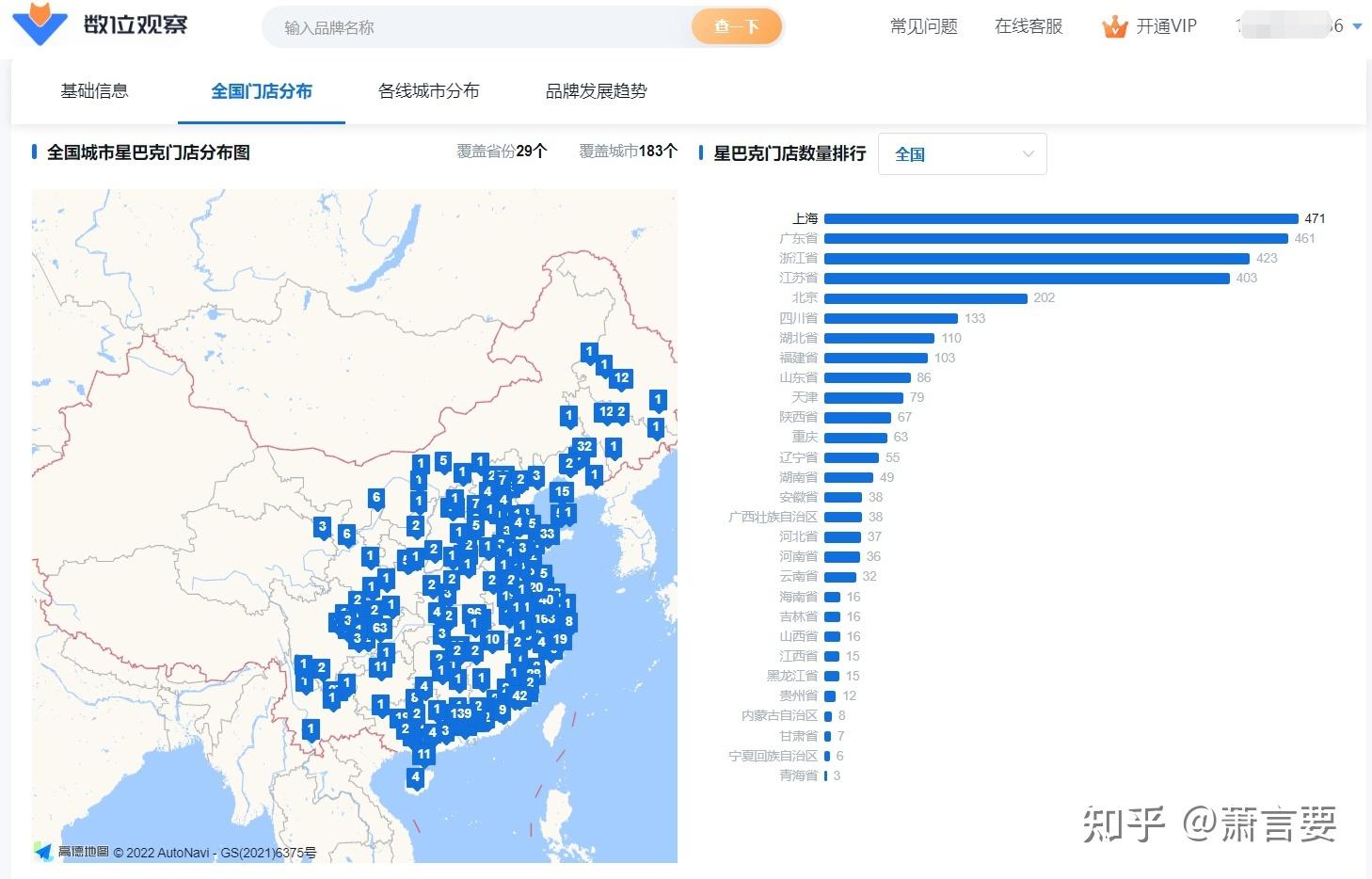Click the 云南省 label in ranking
The height and width of the screenshot is (879, 1372).
(x=798, y=576)
